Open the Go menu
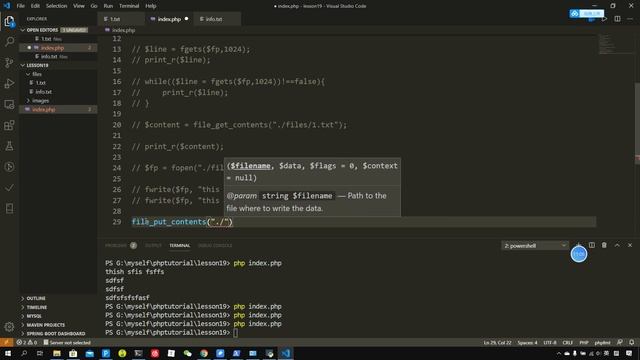 pyautogui.click(x=94, y=6)
